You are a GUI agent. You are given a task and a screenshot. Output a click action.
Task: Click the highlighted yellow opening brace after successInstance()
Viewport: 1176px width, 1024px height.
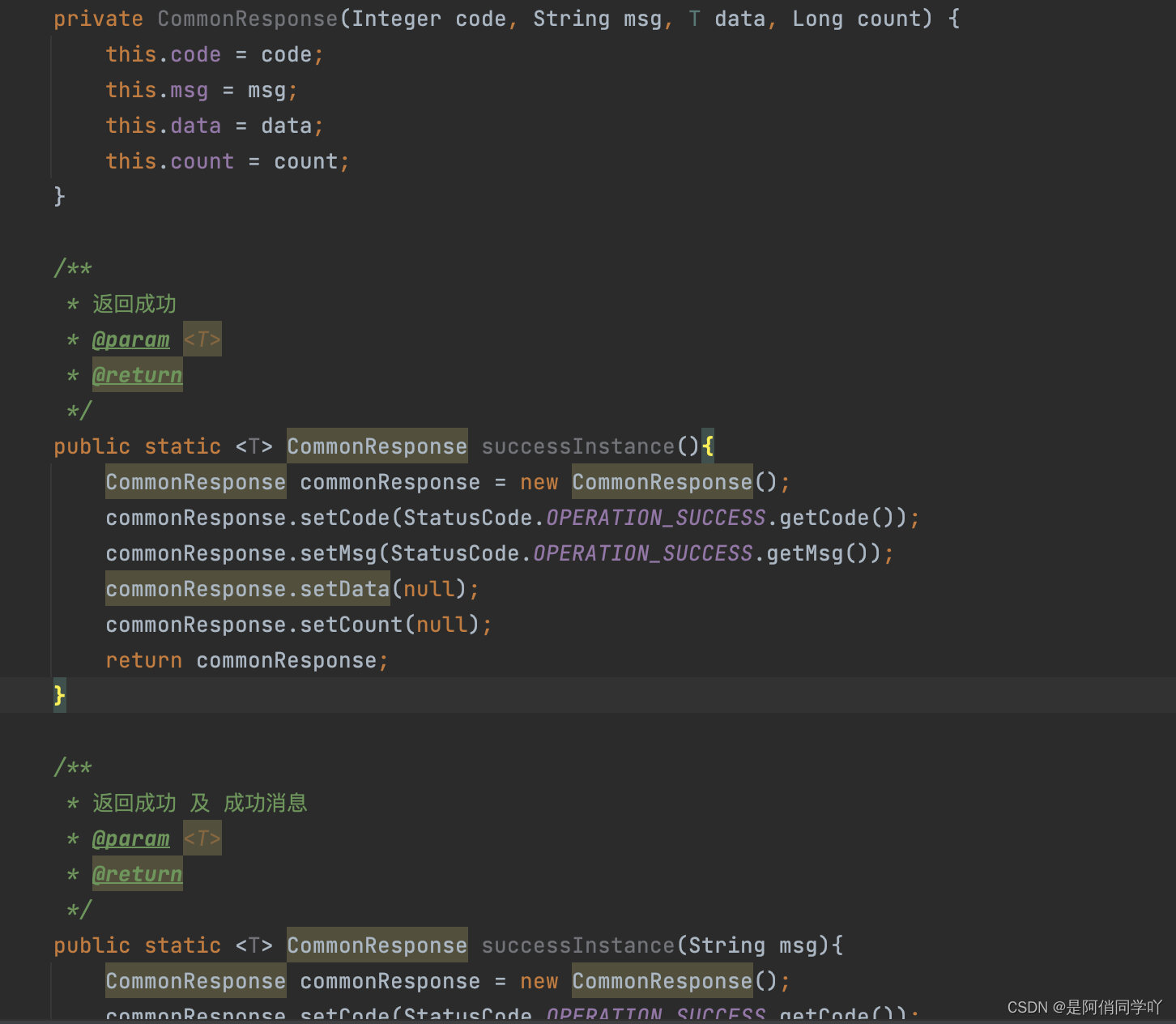[x=708, y=446]
